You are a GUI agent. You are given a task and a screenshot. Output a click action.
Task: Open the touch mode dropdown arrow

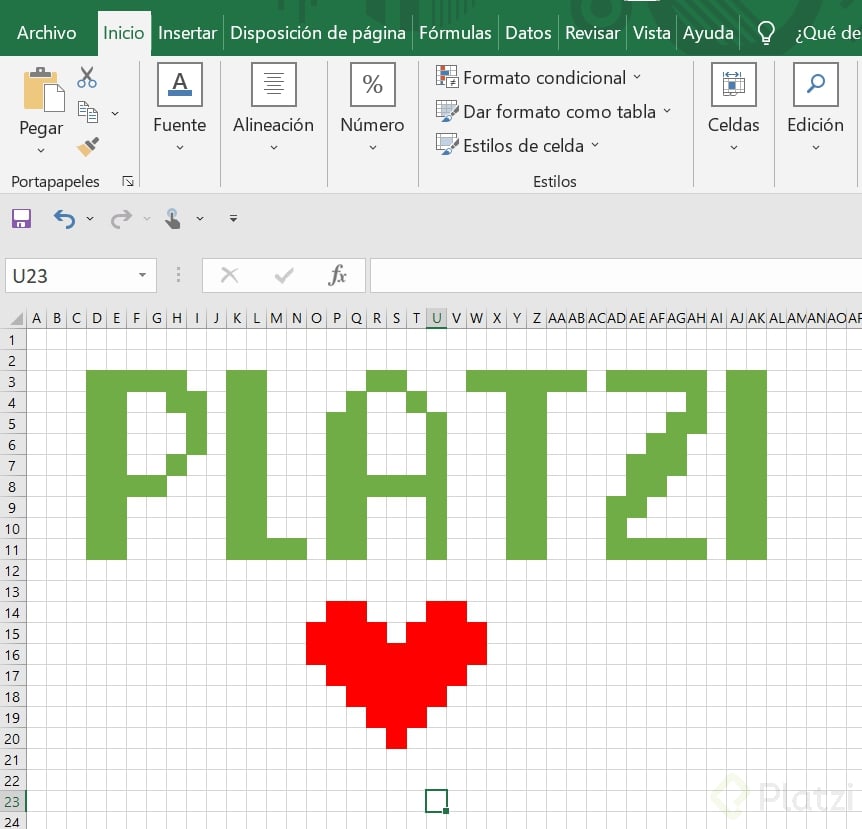pyautogui.click(x=200, y=219)
